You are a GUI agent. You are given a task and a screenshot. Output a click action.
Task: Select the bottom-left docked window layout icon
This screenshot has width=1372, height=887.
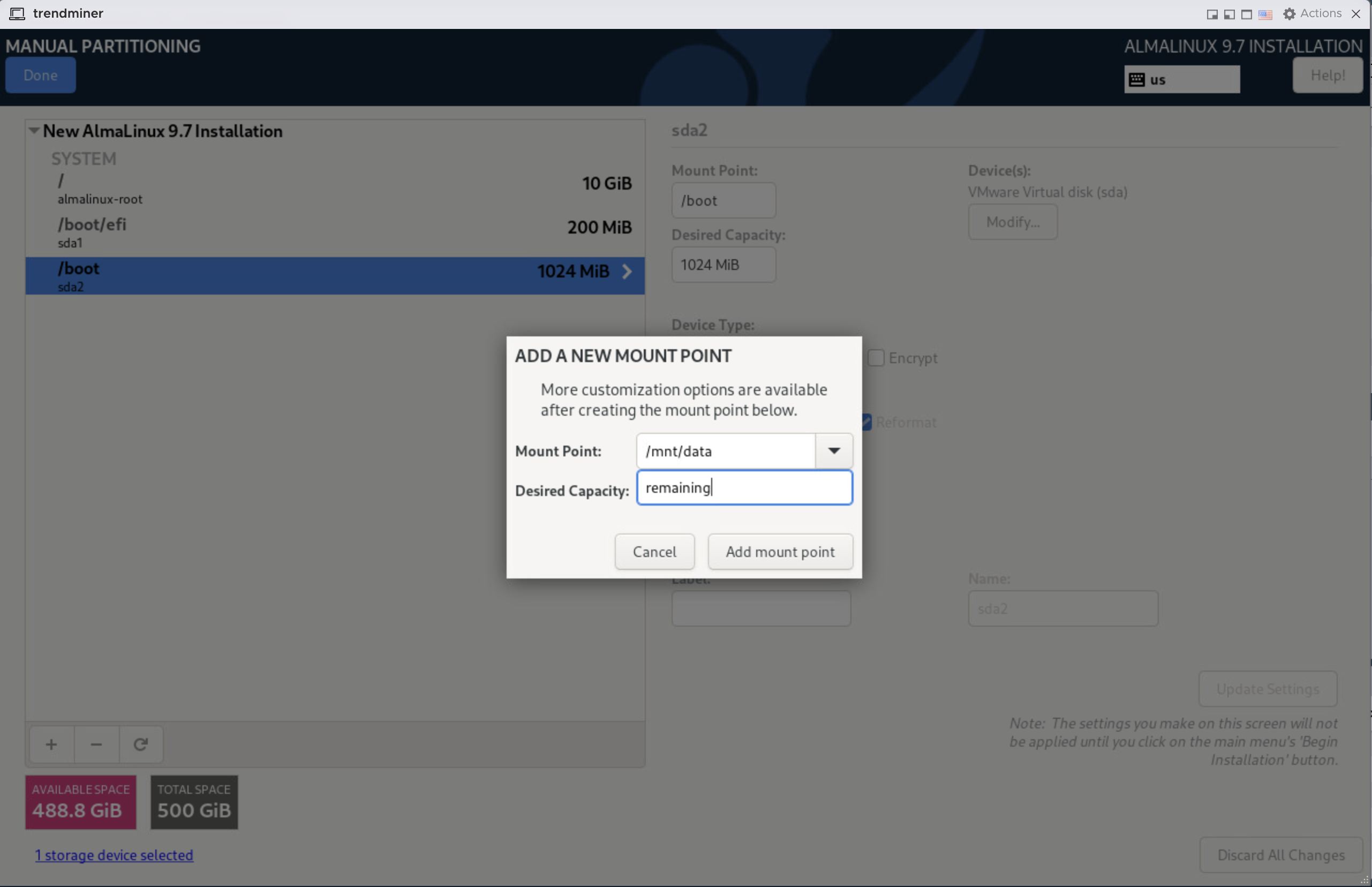tap(1228, 14)
